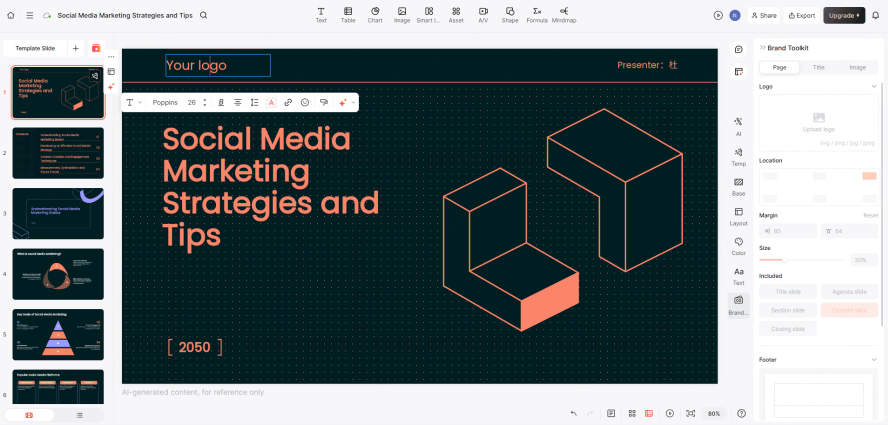
Task: Click the undo arrow in the bottom bar
Action: click(x=573, y=413)
